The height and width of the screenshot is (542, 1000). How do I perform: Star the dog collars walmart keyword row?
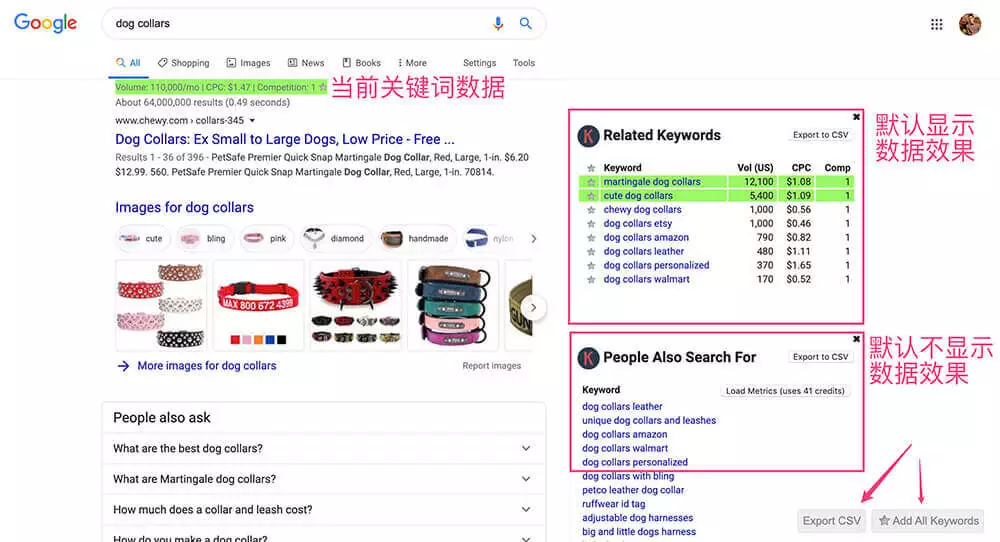591,280
